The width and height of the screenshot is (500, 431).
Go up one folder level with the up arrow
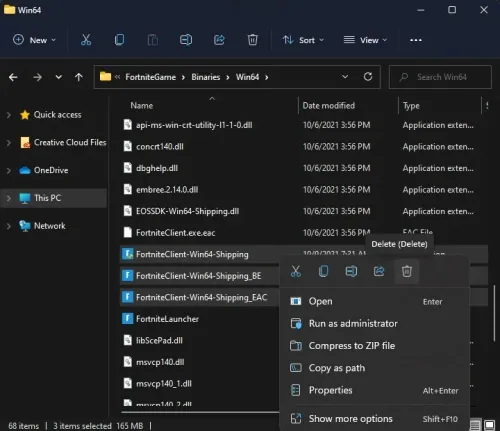click(79, 77)
